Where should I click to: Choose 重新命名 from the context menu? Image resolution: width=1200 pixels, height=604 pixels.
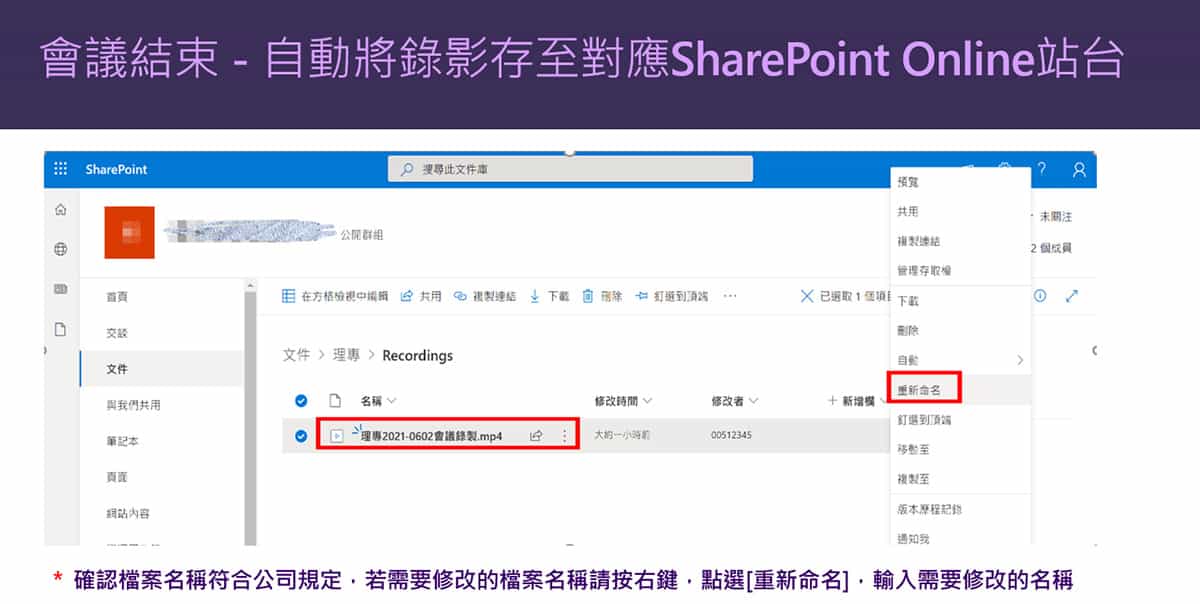918,389
